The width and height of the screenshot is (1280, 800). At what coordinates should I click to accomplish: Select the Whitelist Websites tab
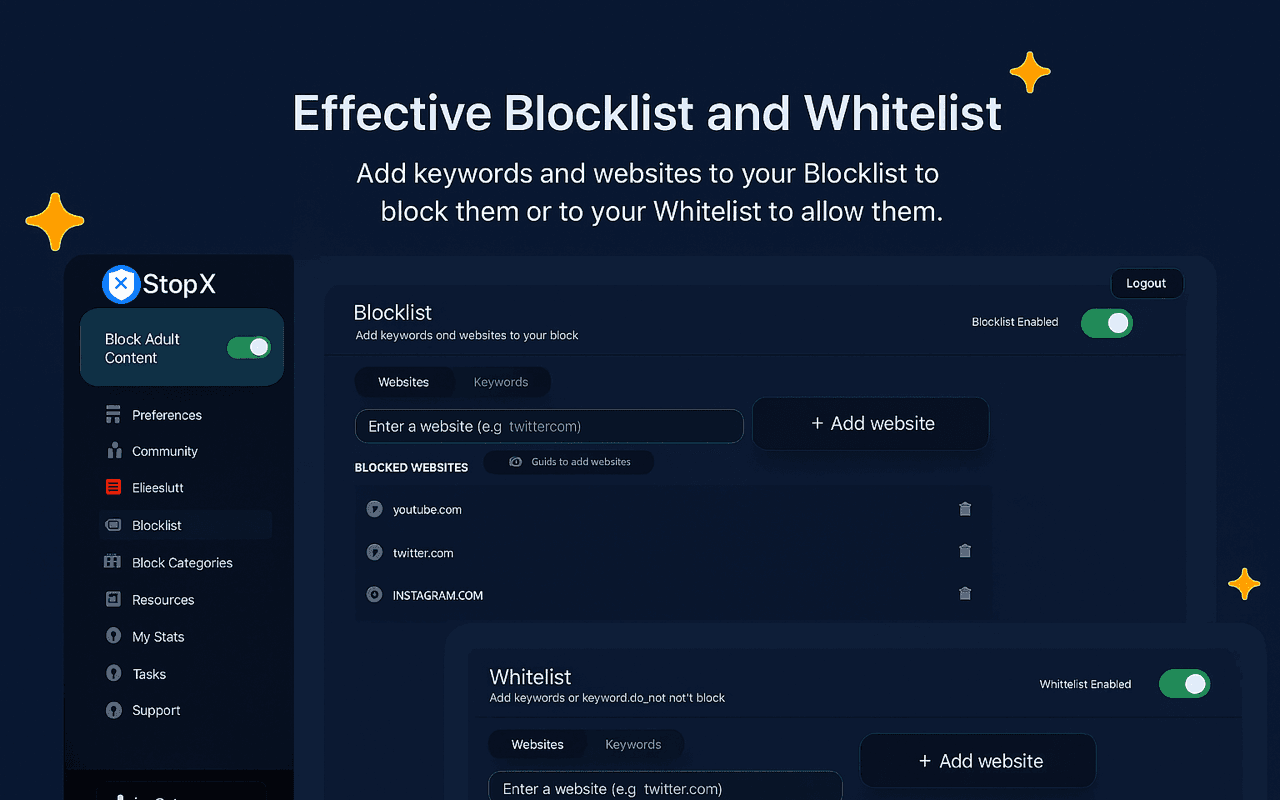(537, 744)
